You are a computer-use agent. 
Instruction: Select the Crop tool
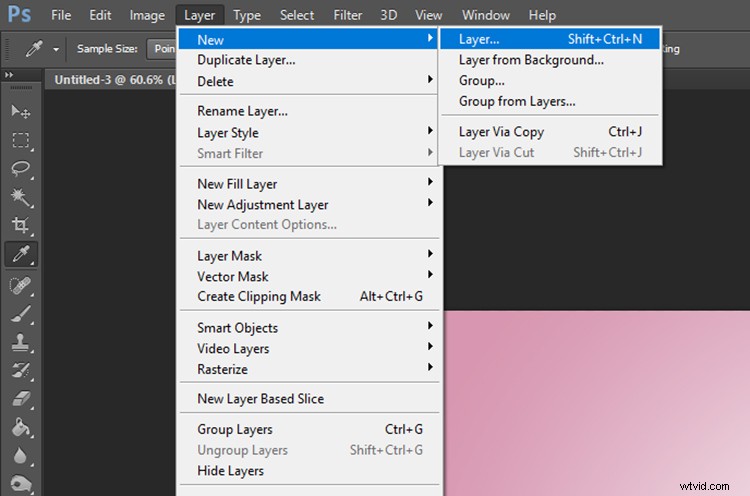pos(21,225)
